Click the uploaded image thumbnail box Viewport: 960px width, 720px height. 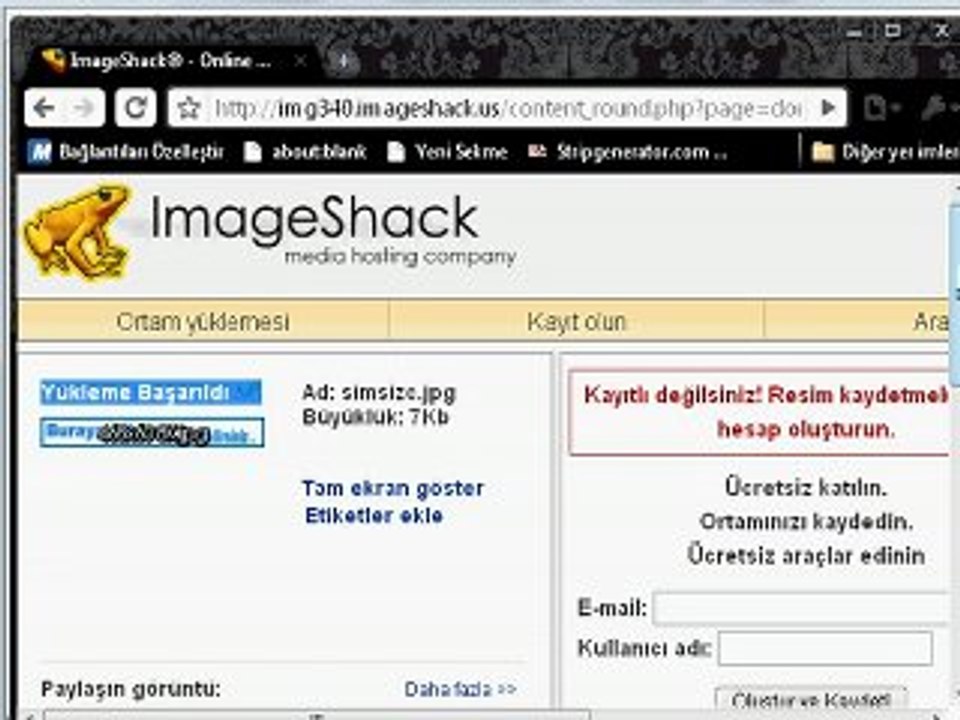click(x=152, y=433)
